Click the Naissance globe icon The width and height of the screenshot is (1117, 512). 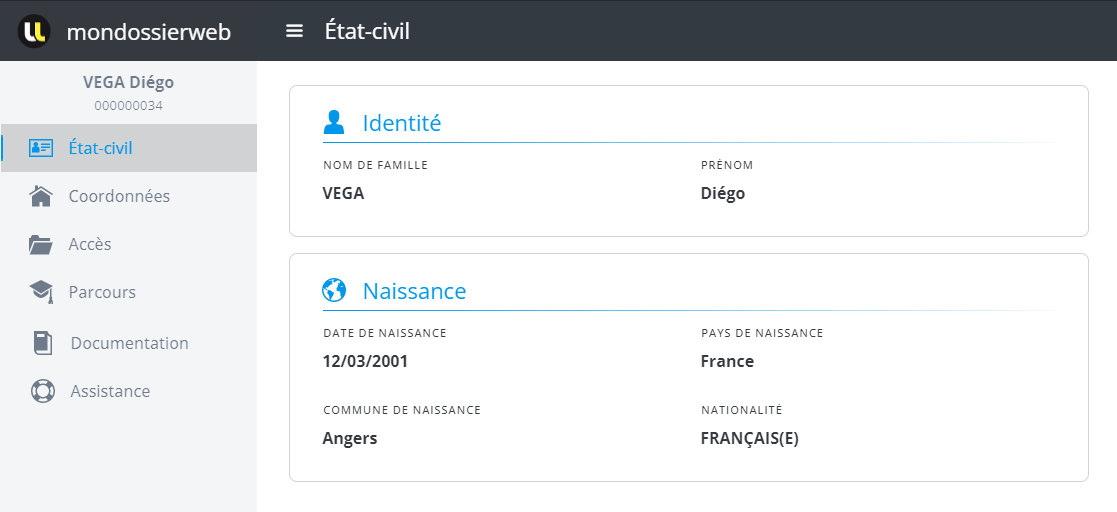pyautogui.click(x=334, y=290)
